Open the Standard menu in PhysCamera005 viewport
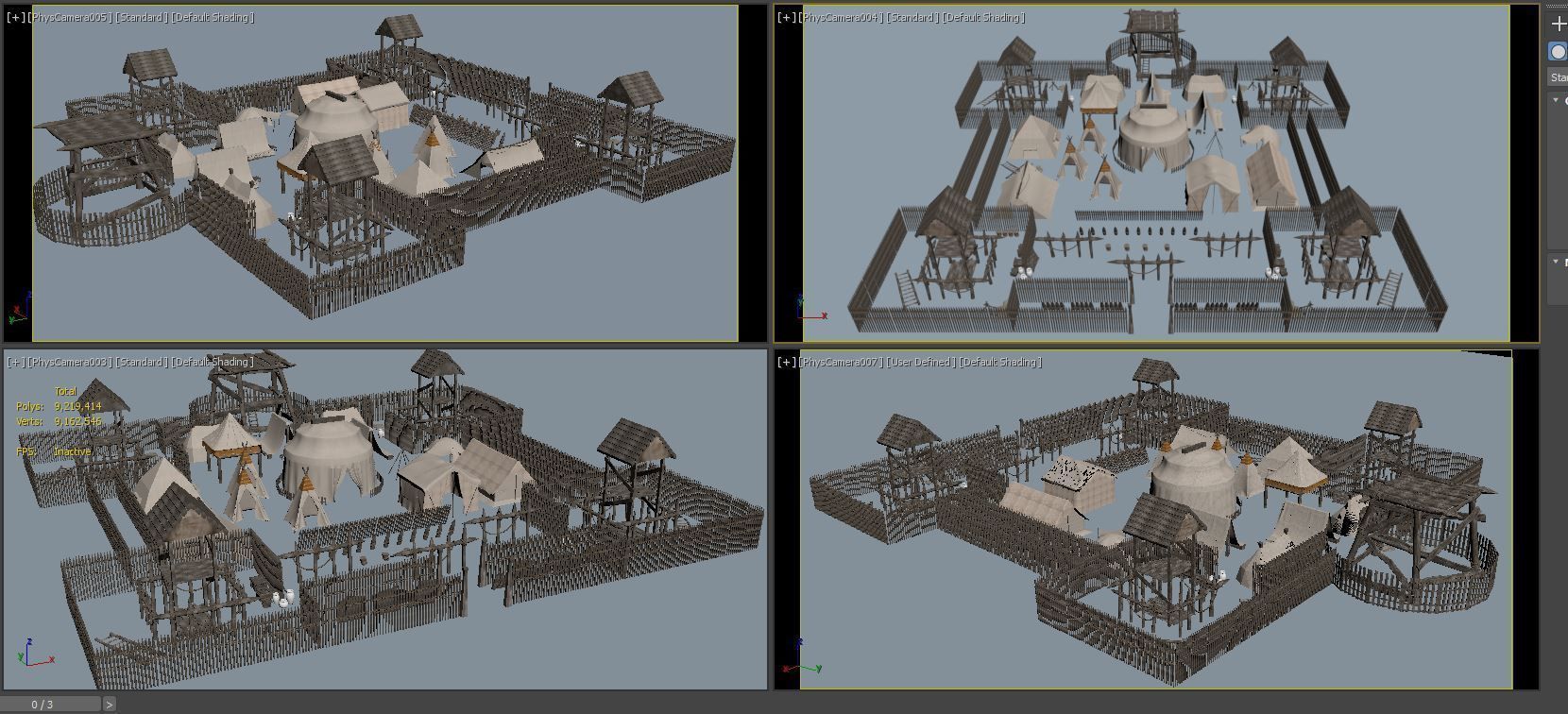Screen dimensions: 1568x714 tap(141, 17)
